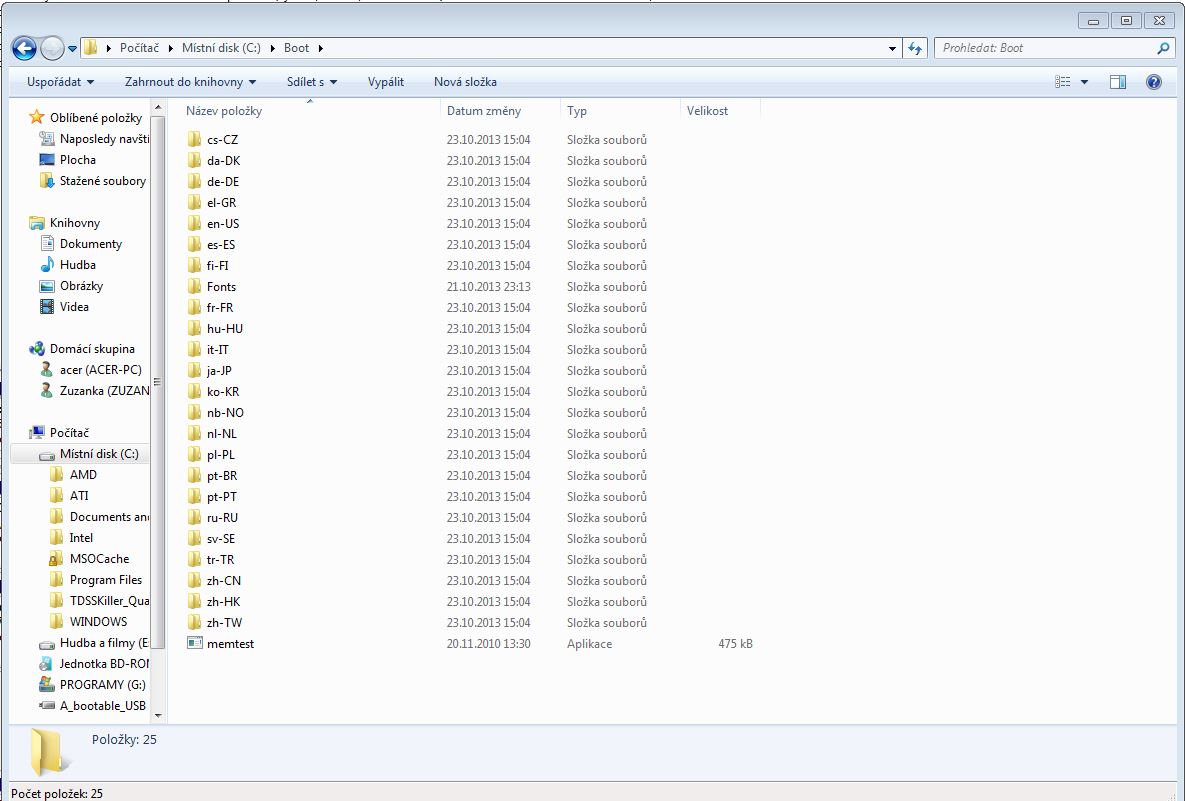Select the zh-TW folder icon
Viewport: 1185px width, 801px height.
click(x=194, y=623)
